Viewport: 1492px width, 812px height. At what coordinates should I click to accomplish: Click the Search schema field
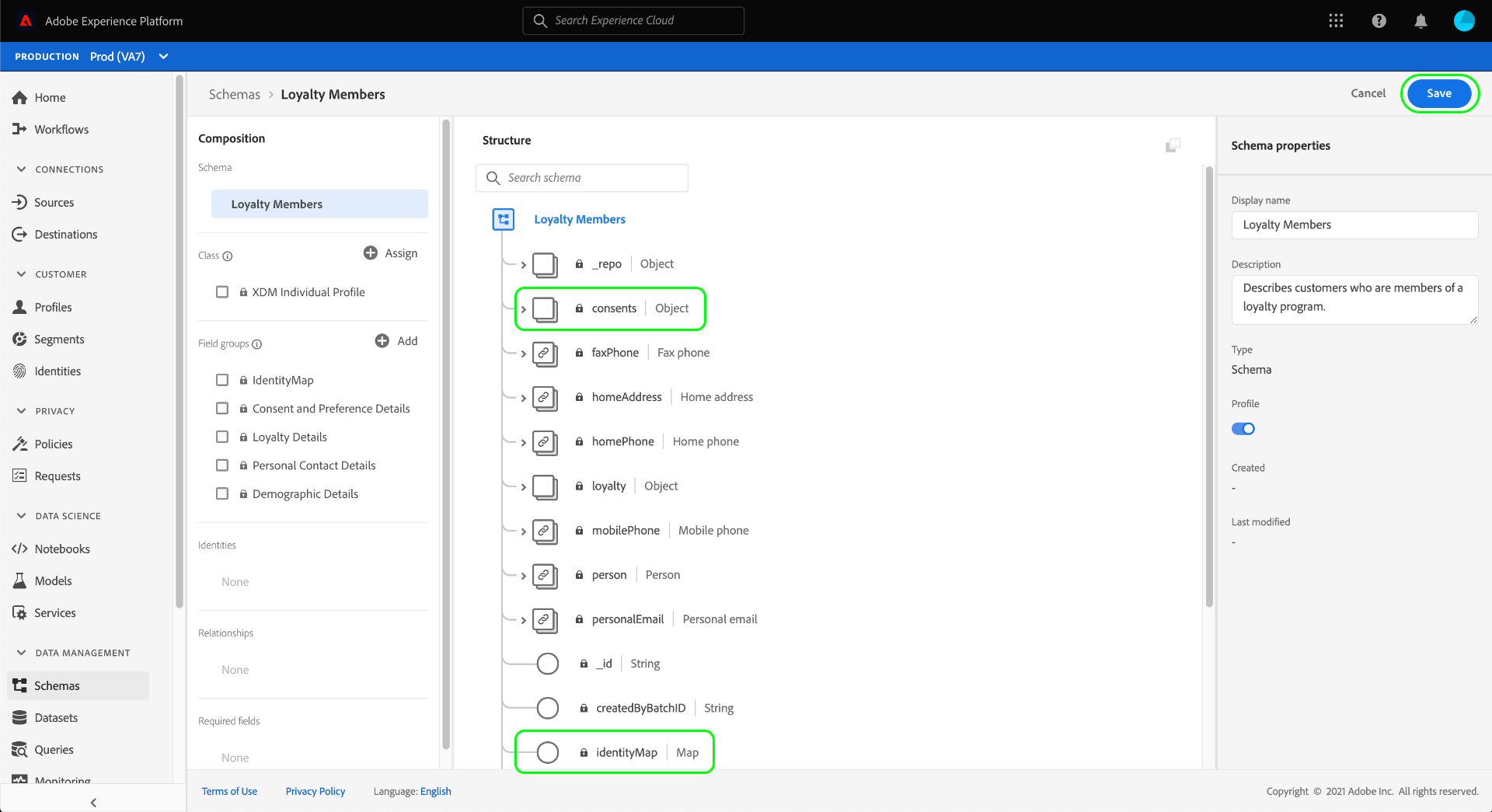pos(582,178)
